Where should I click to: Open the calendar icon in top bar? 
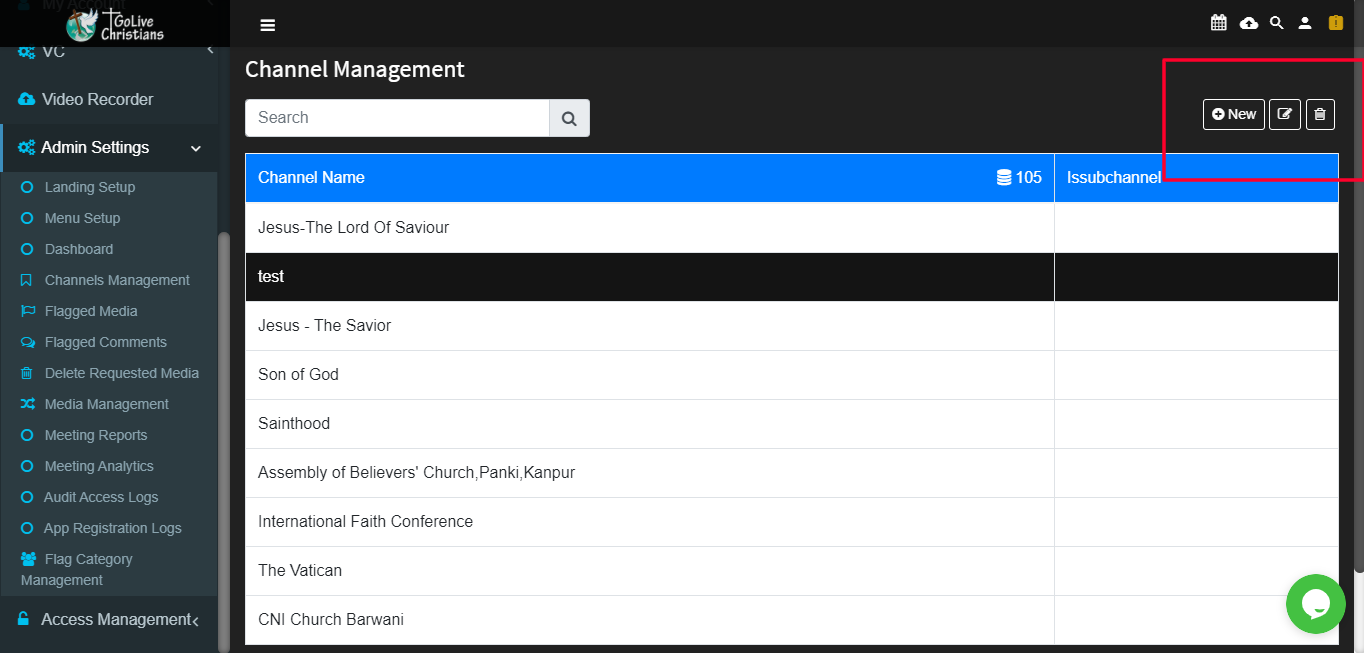pos(1218,23)
